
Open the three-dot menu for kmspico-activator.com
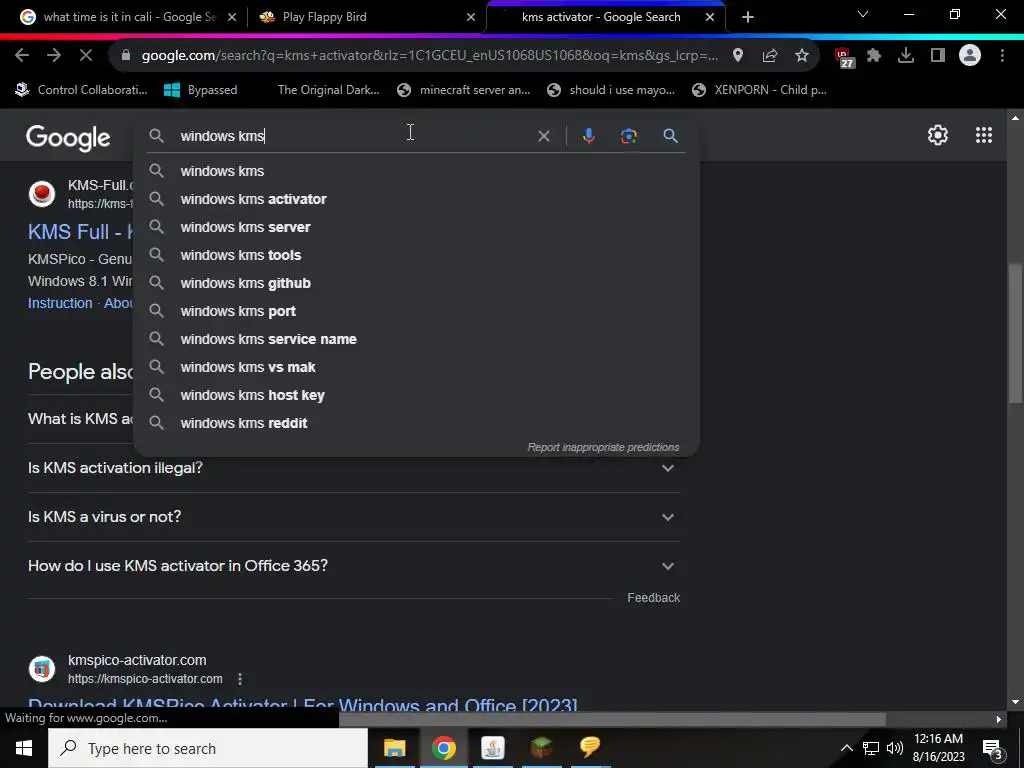tap(240, 679)
